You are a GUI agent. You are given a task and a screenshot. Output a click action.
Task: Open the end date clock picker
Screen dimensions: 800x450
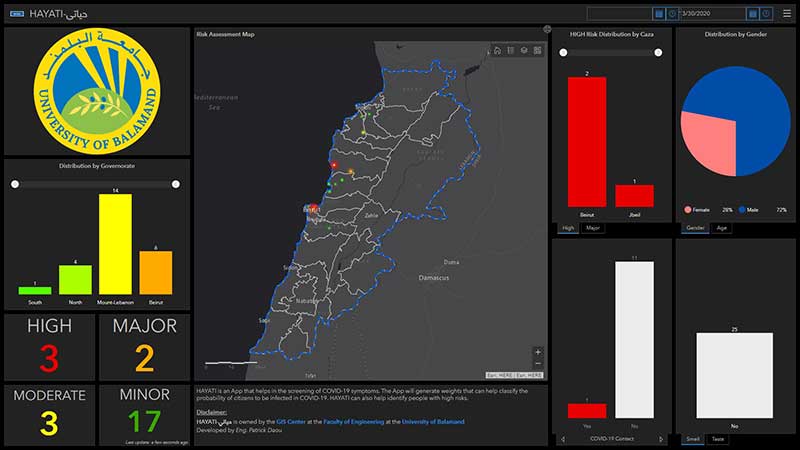pos(767,14)
